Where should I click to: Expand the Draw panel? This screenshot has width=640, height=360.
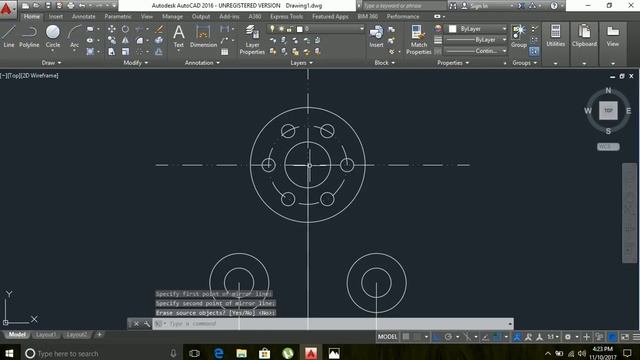coord(51,63)
